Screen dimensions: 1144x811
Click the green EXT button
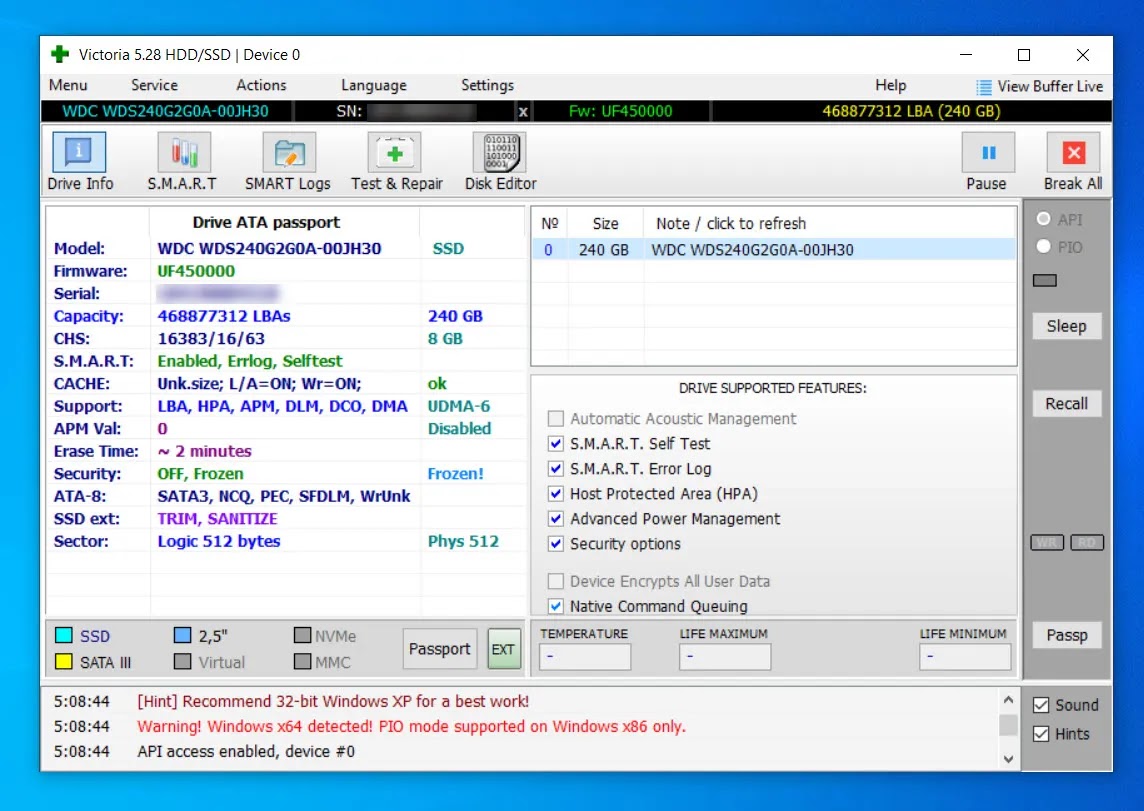pos(503,648)
